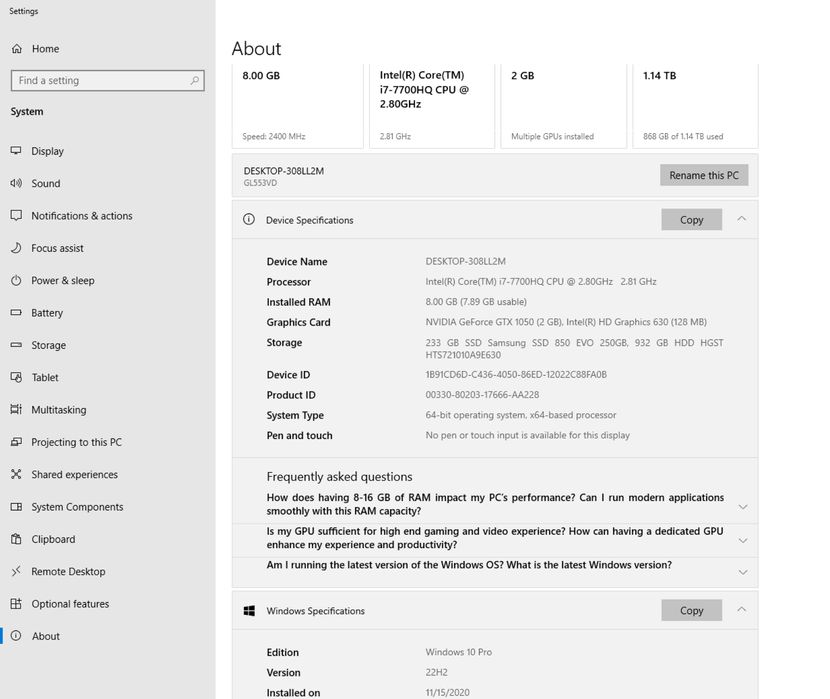Image resolution: width=830 pixels, height=699 pixels.
Task: Click the '64-bit operating system' value
Action: point(521,415)
